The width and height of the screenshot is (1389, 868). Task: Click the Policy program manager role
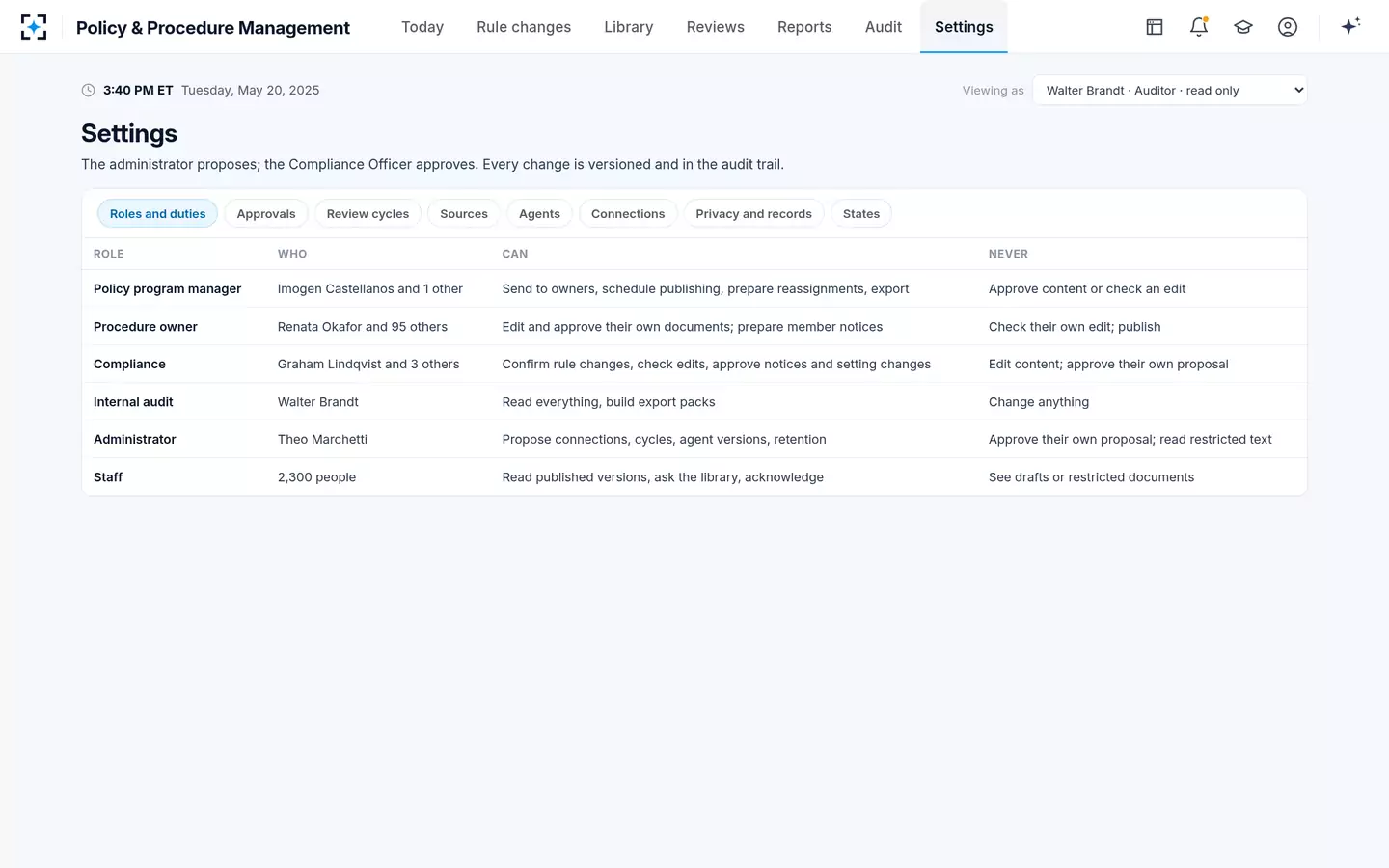[x=167, y=288]
